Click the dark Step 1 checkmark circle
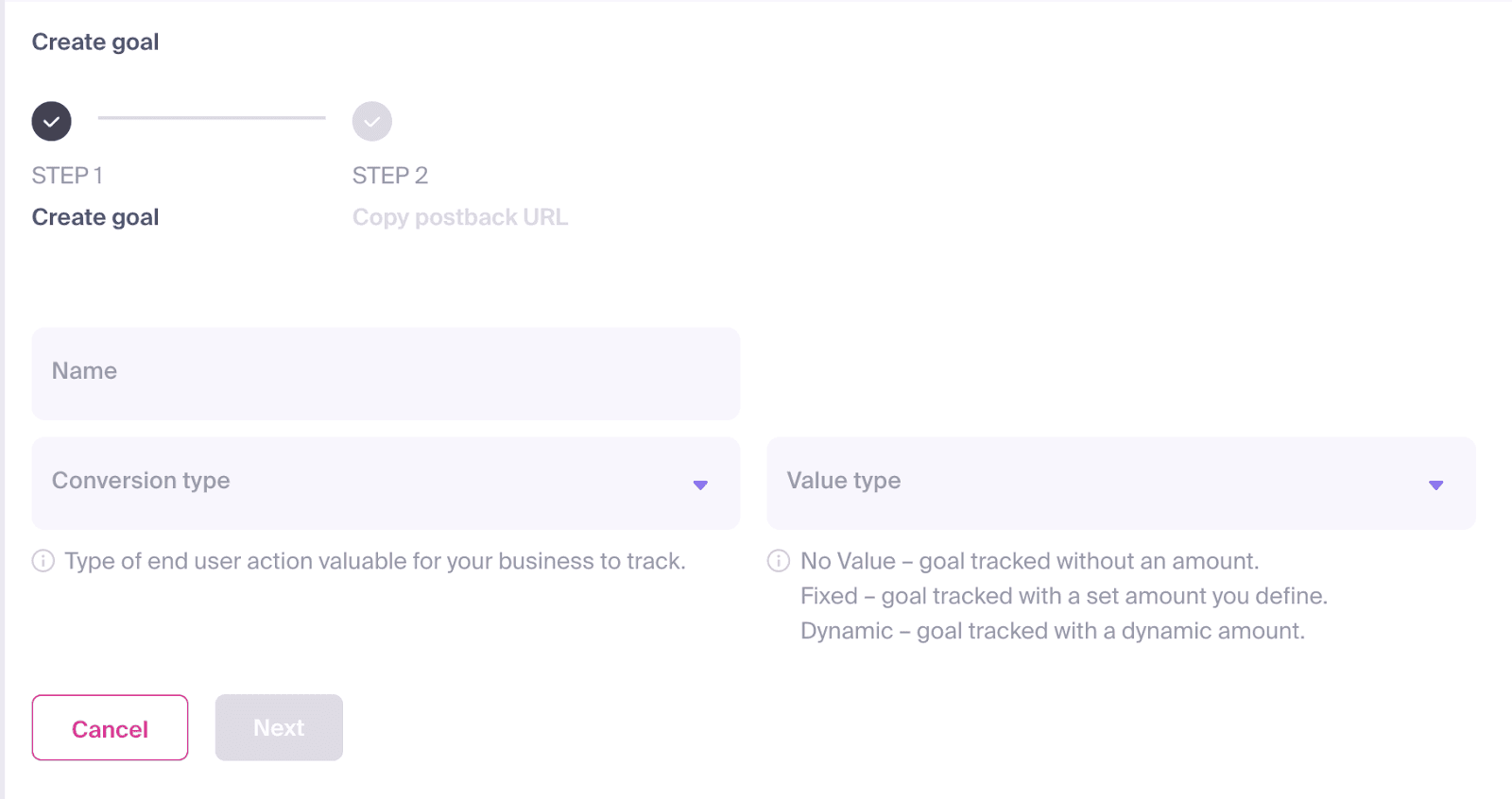This screenshot has width=1512, height=799. pyautogui.click(x=52, y=122)
